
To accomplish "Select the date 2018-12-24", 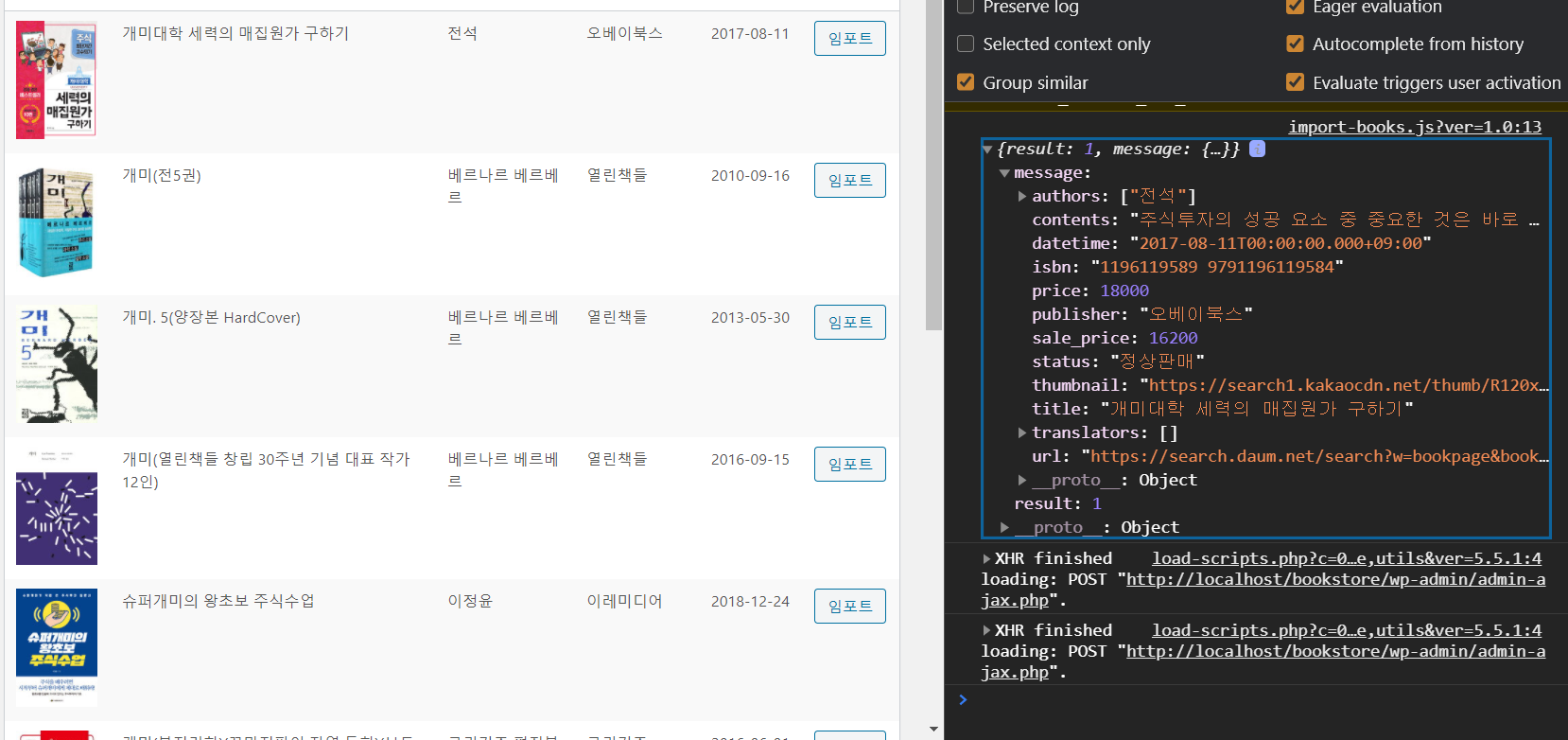I will (x=750, y=602).
